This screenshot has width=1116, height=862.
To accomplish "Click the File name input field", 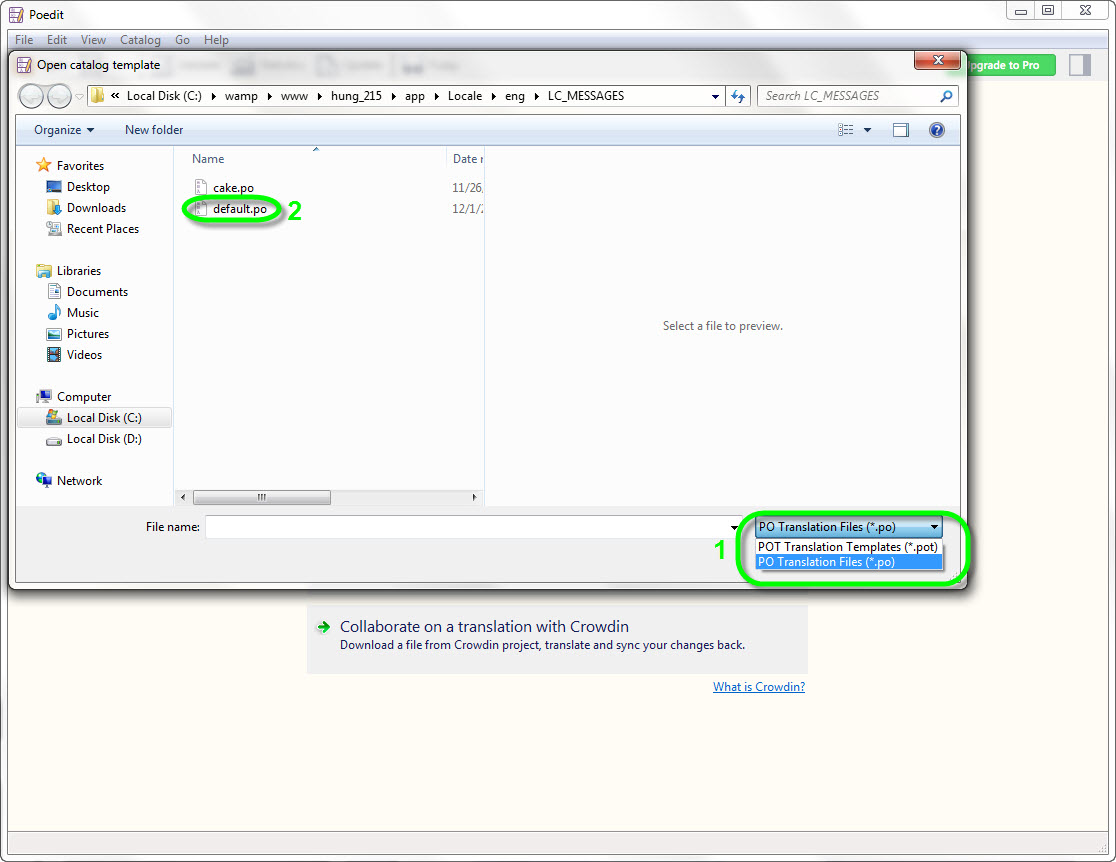I will [467, 527].
